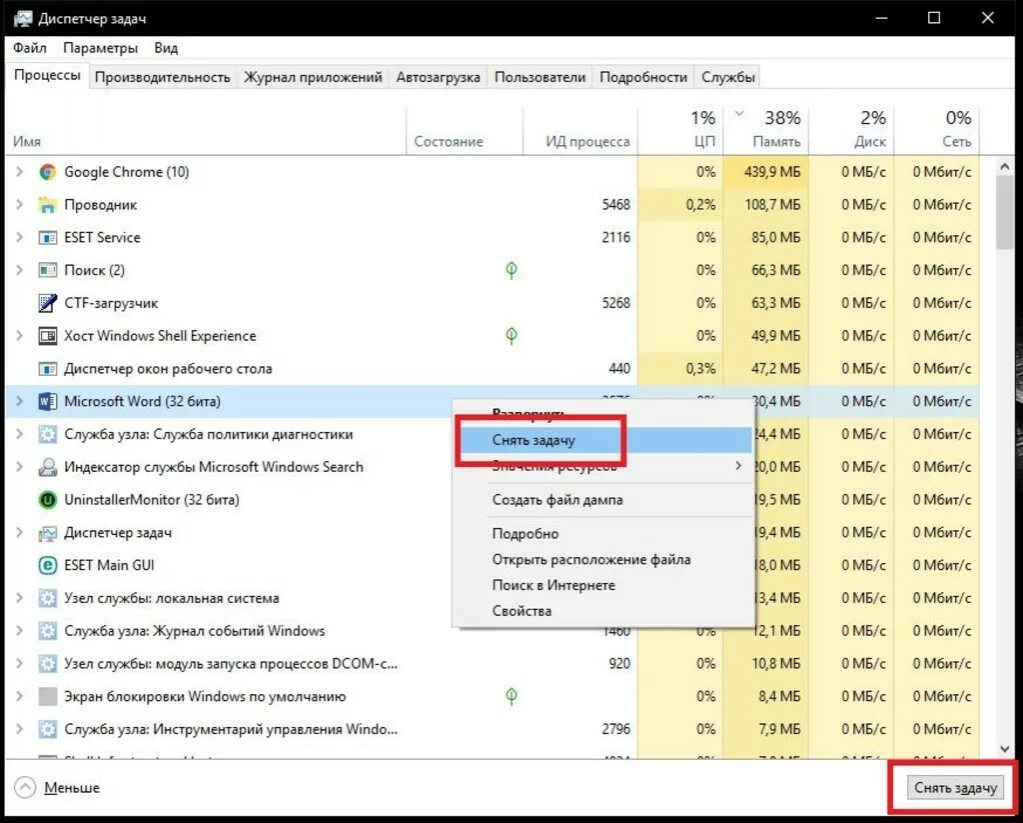
Task: Click the Узел службы: локальная система icon
Action: tap(47, 598)
